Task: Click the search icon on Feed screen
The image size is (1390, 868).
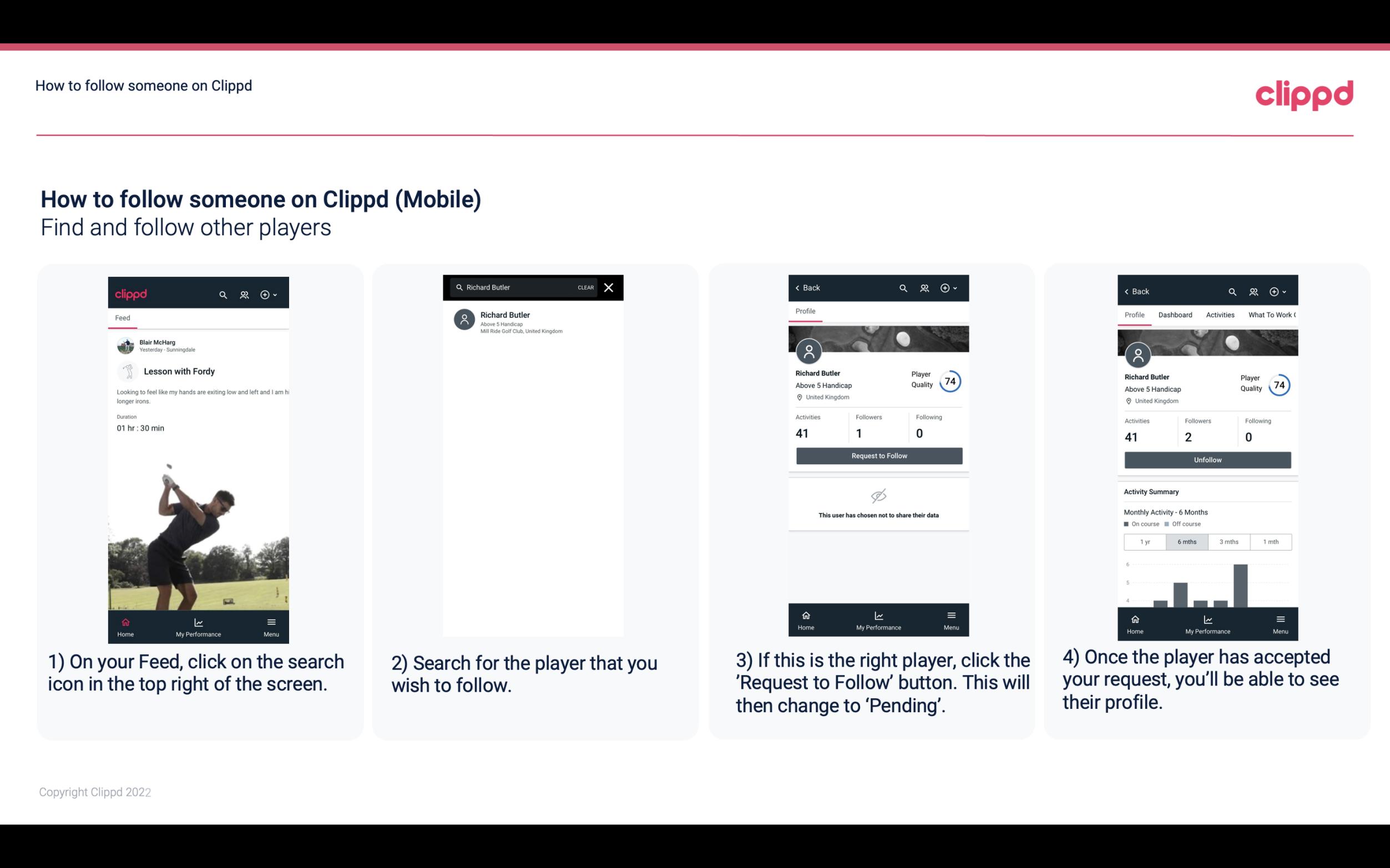Action: (x=223, y=293)
